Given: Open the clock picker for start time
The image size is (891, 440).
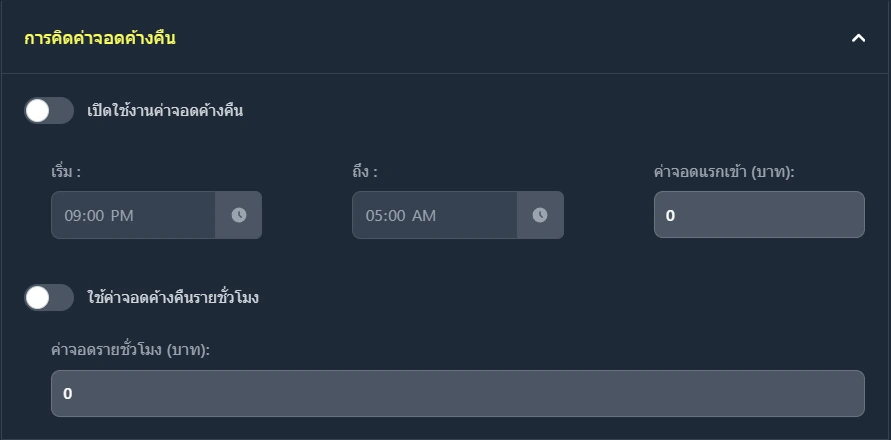Looking at the screenshot, I should click(x=239, y=215).
